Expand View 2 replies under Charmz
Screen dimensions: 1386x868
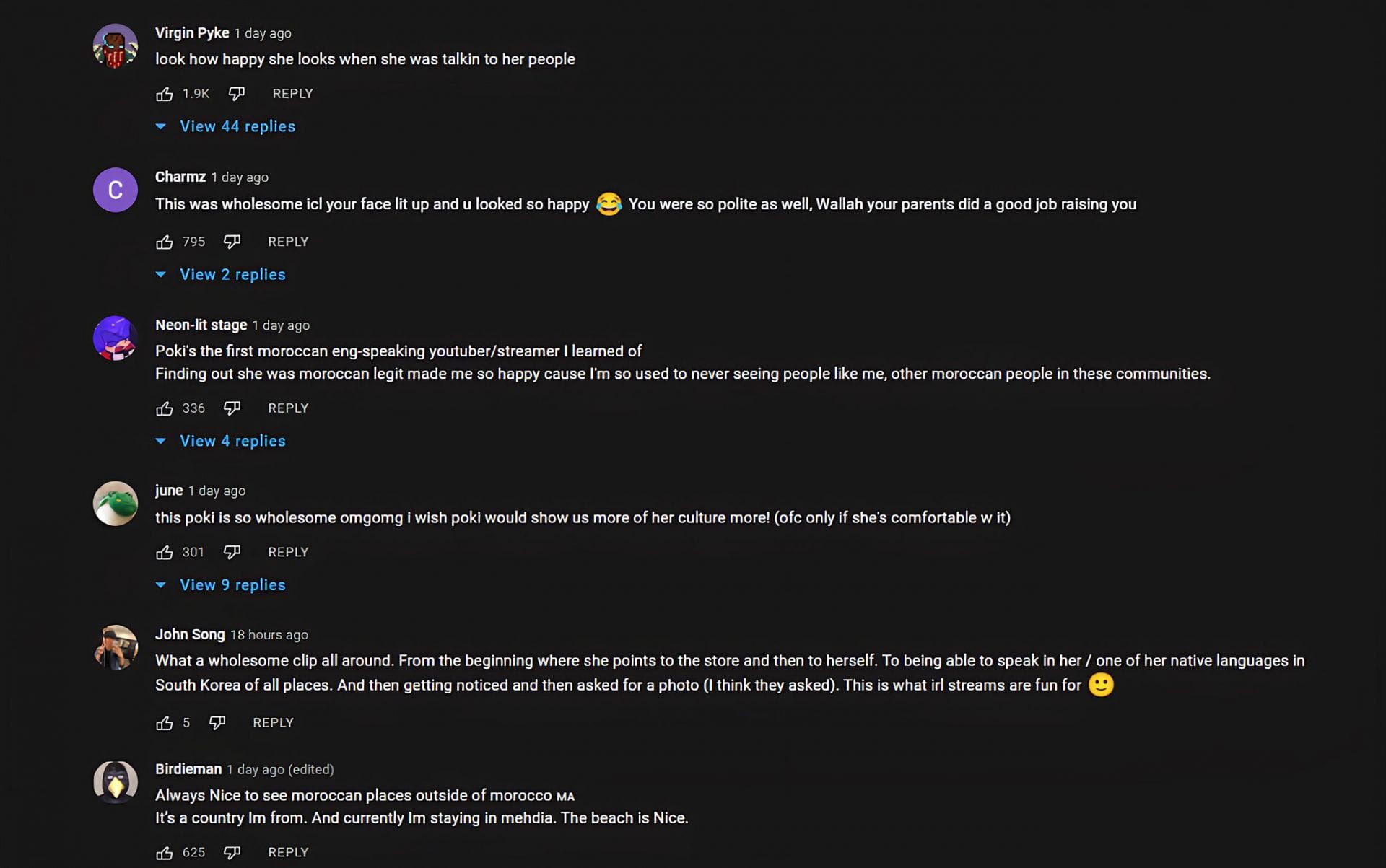[x=232, y=274]
